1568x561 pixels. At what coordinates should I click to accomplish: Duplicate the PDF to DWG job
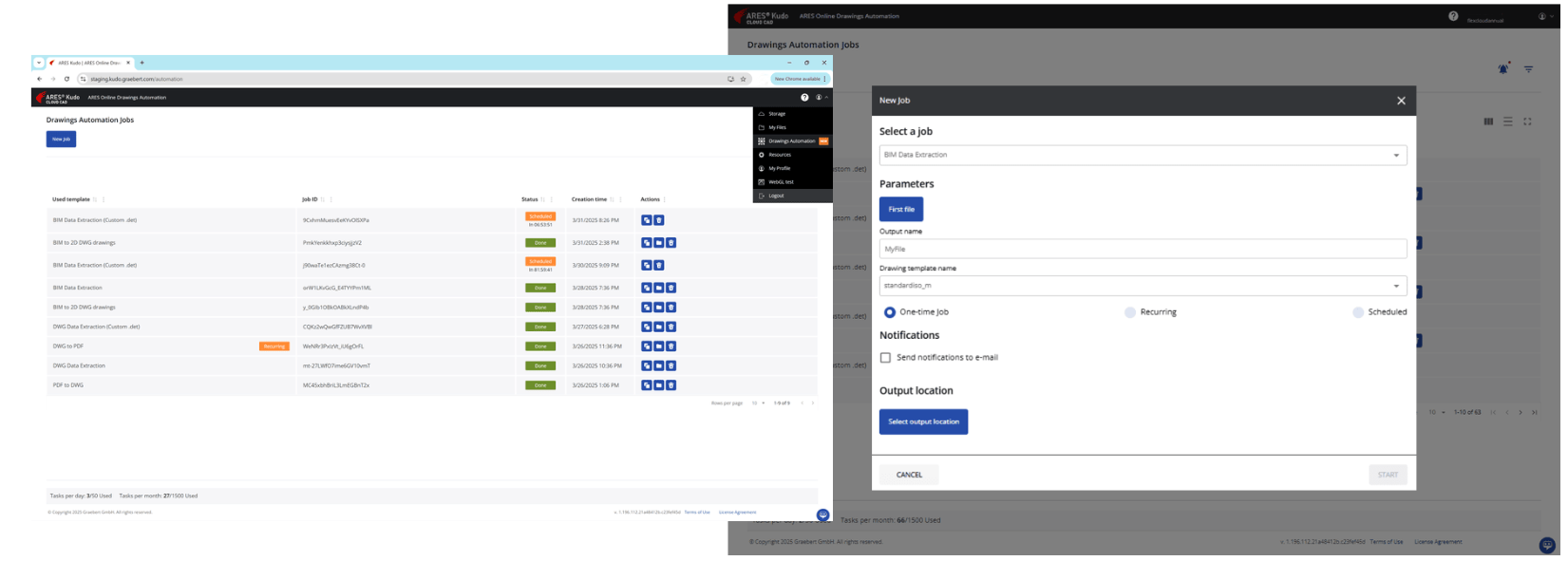pyautogui.click(x=647, y=385)
